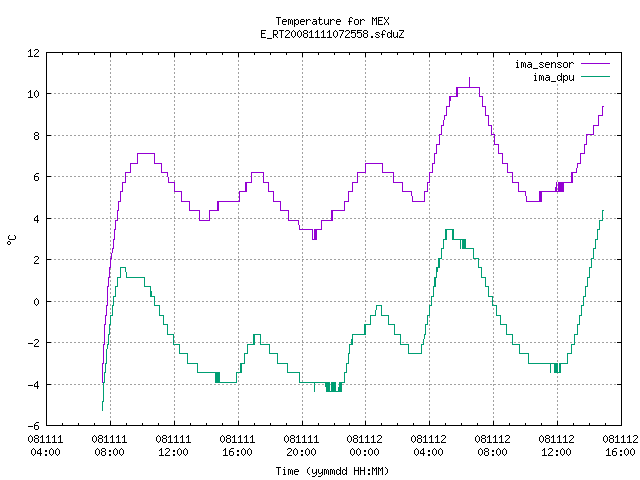640x480 pixels.
Task: Click the x-axis label 081111 04:00
Action: [45, 445]
